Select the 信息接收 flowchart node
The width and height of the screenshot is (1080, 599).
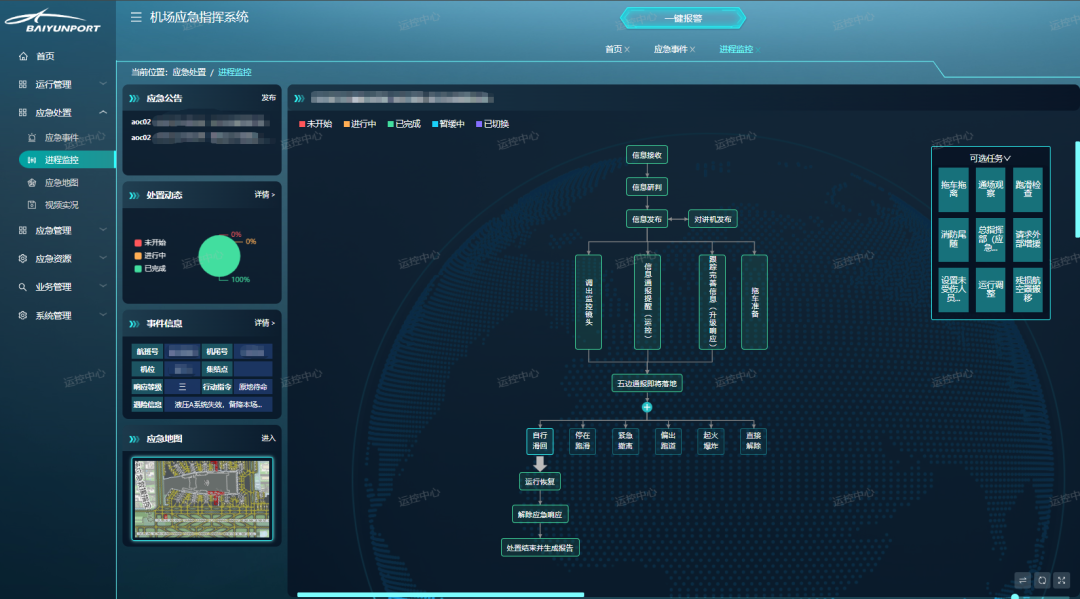[x=647, y=155]
